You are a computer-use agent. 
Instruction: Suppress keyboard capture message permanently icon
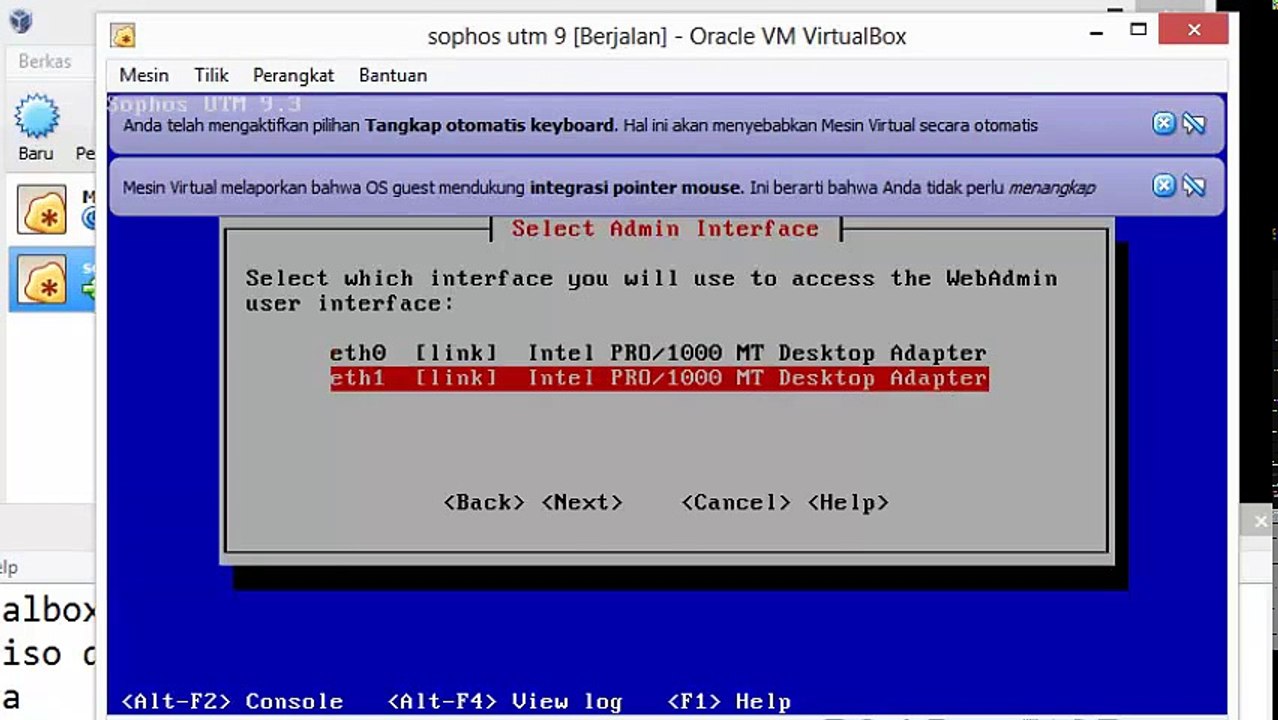(1194, 124)
